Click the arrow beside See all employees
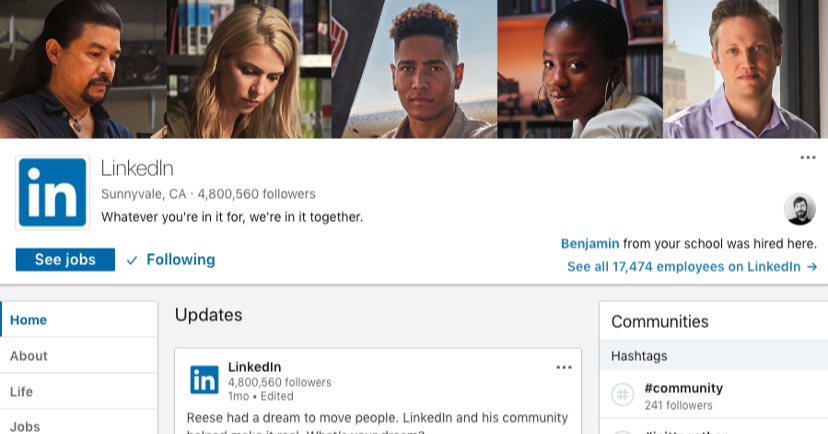828x434 pixels. coord(812,267)
